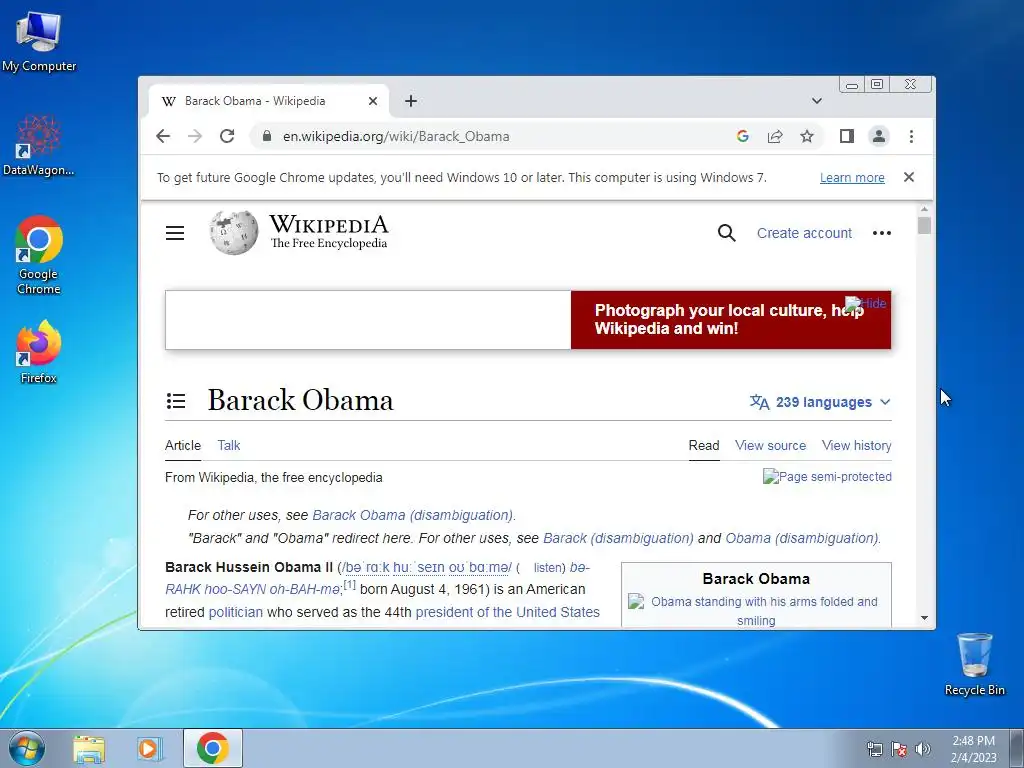Viewport: 1024px width, 768px height.
Task: Click the Wikipedia globe logo
Action: coord(233,232)
